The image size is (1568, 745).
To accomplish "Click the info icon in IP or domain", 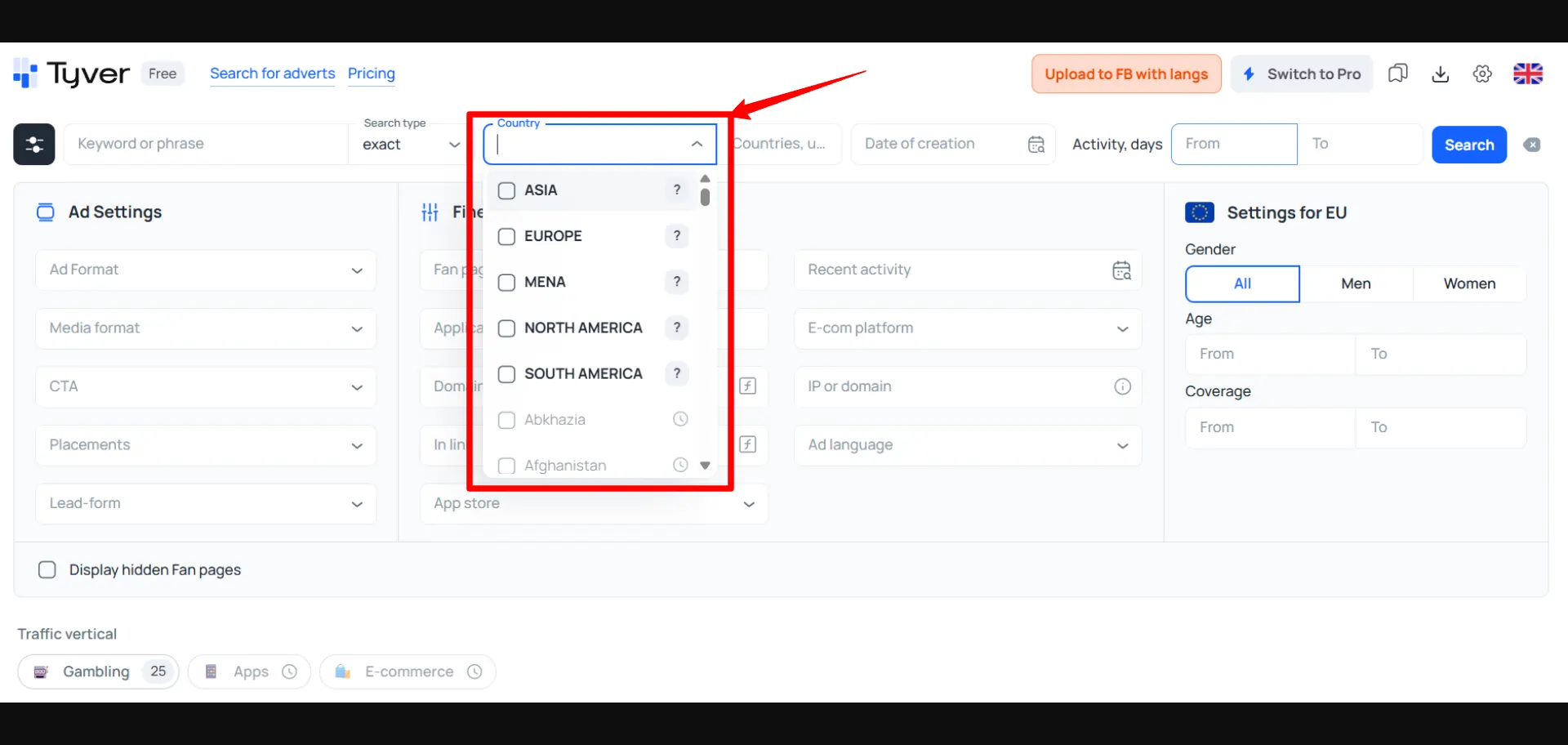I will (1122, 386).
